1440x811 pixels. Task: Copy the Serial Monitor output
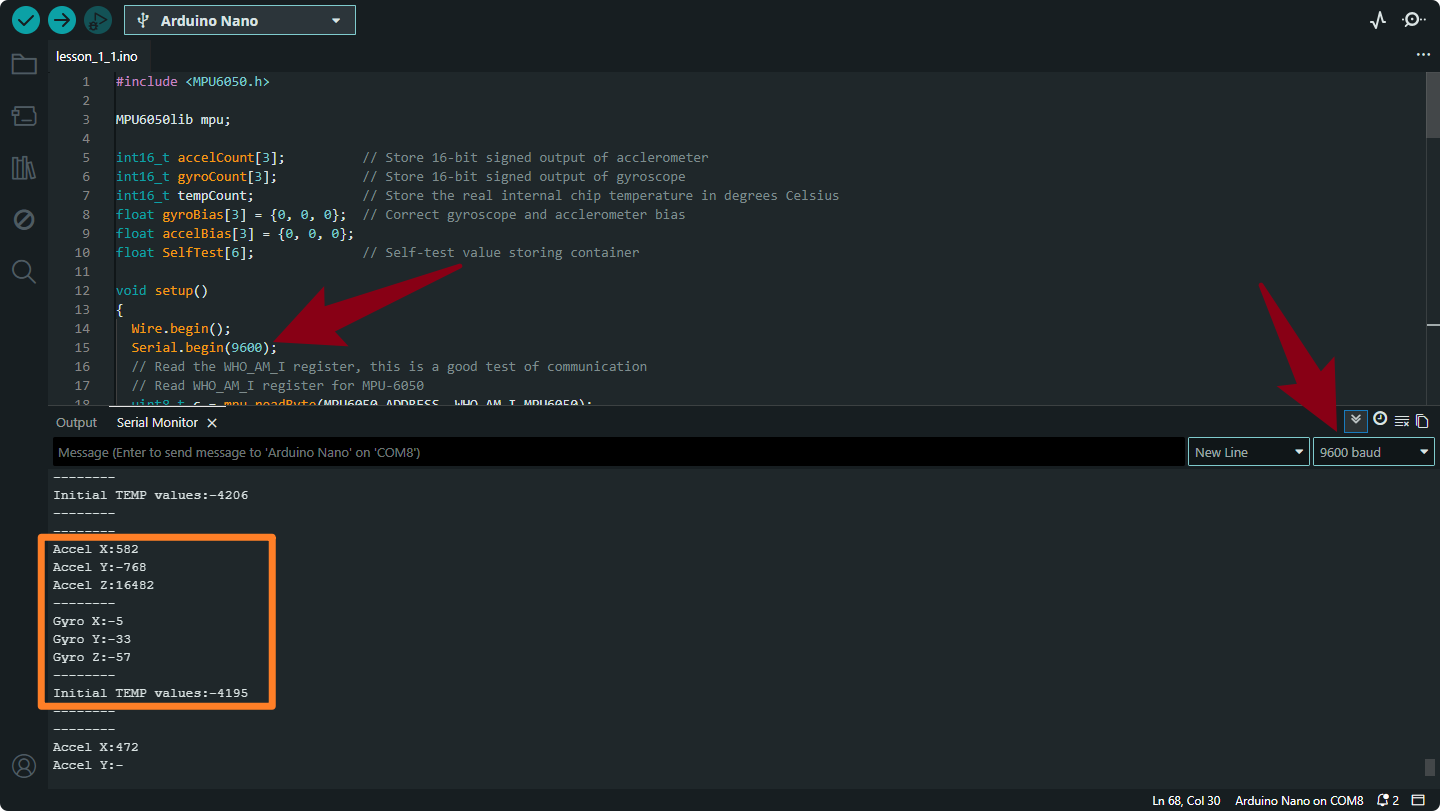click(1422, 421)
